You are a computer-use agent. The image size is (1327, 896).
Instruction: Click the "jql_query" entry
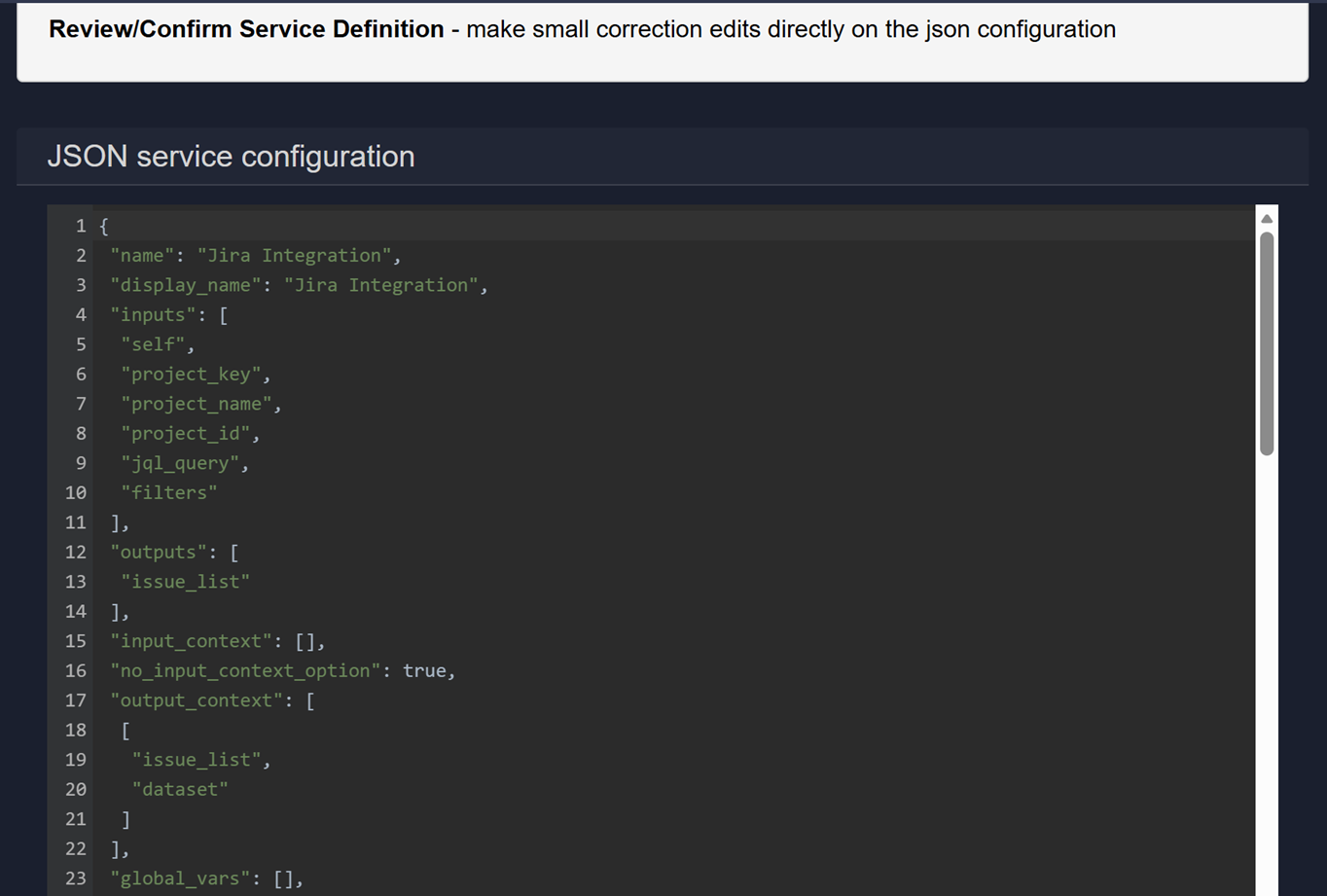coord(181,463)
